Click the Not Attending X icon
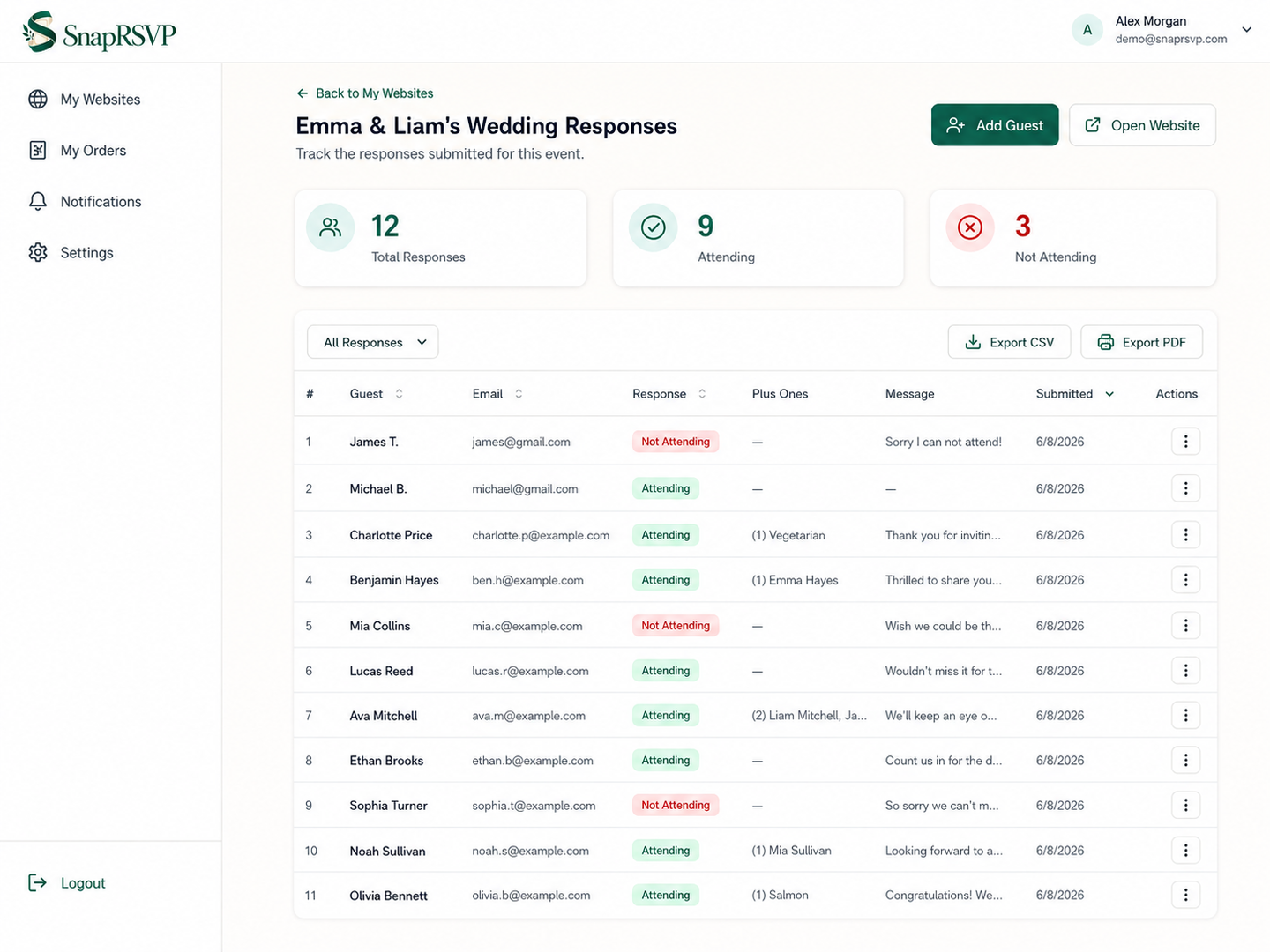This screenshot has height=952, width=1270. (x=970, y=227)
